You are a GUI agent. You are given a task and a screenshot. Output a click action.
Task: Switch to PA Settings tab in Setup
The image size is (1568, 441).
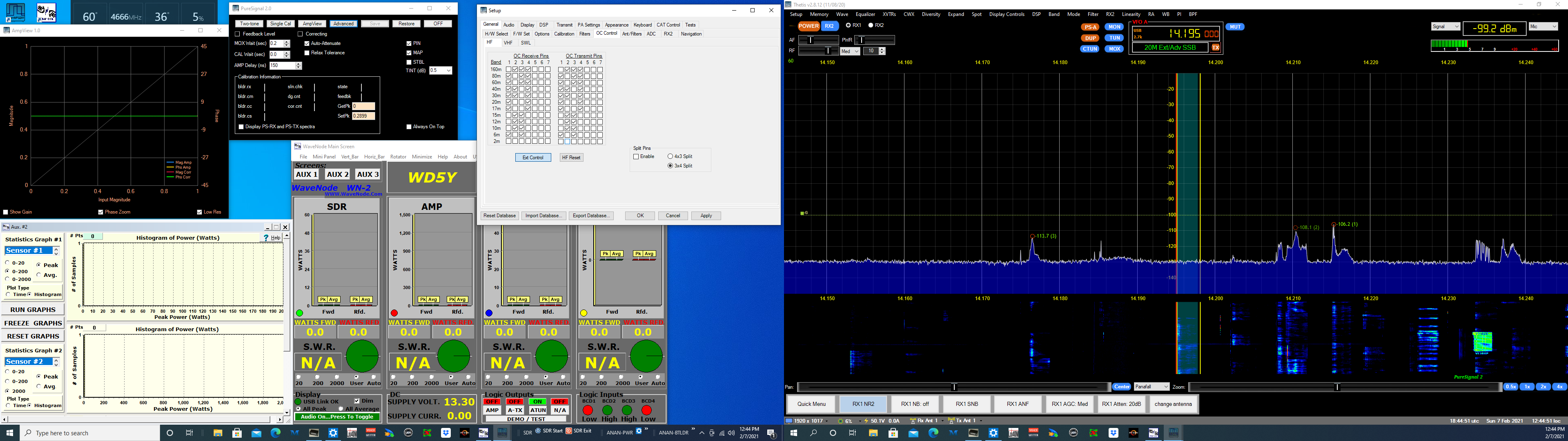point(588,25)
